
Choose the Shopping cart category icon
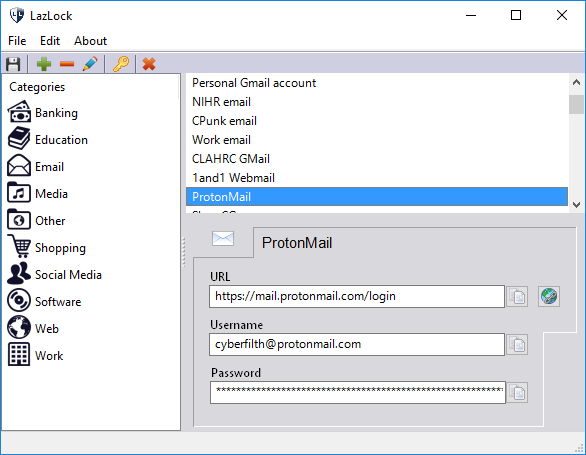click(x=19, y=246)
